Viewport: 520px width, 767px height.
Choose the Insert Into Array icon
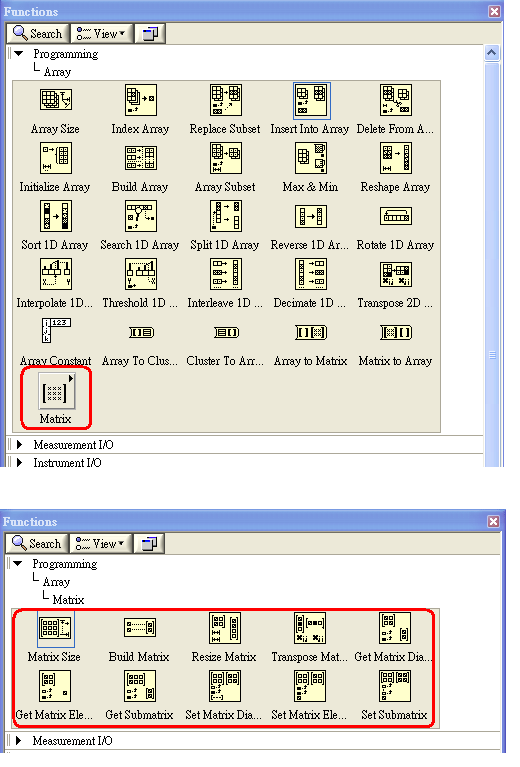[x=312, y=101]
